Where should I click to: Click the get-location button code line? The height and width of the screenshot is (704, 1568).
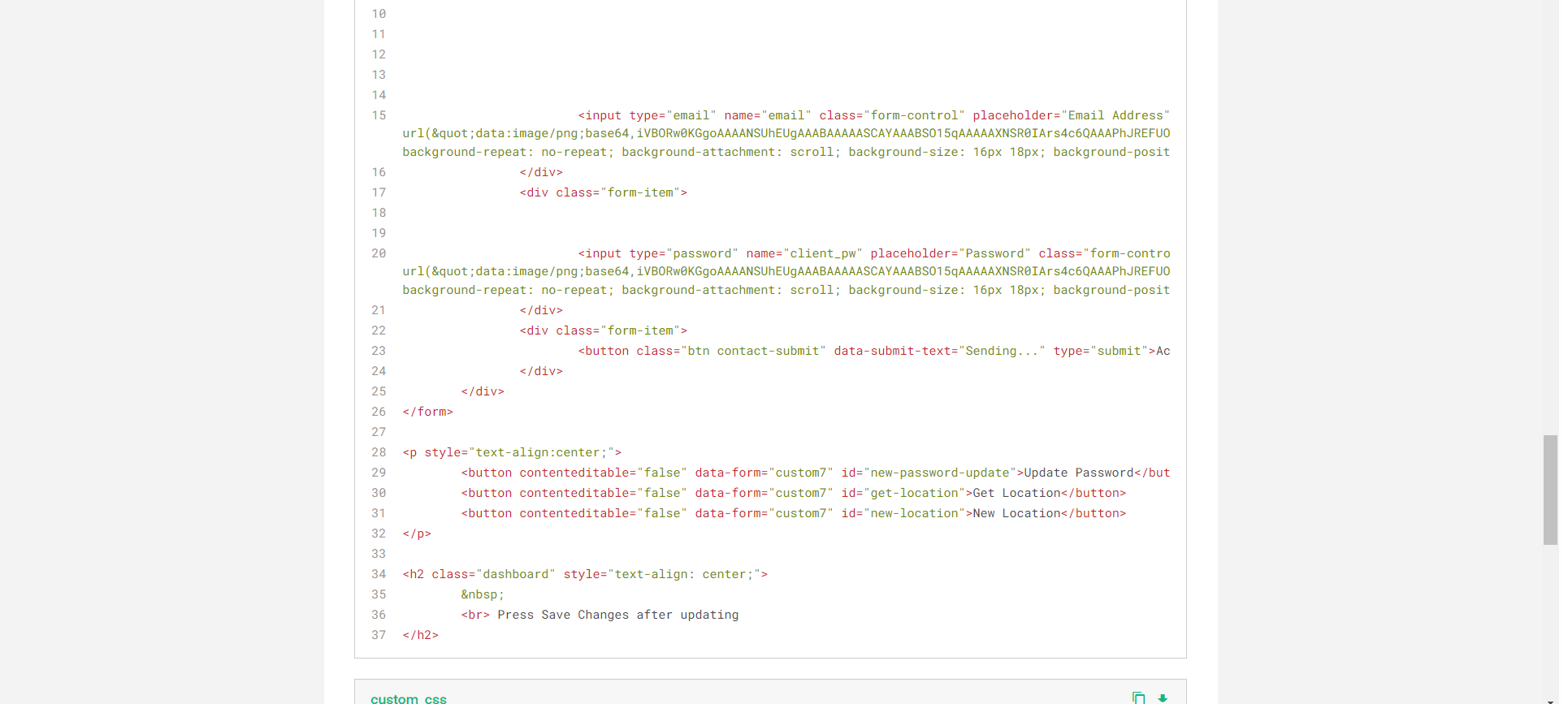pyautogui.click(x=794, y=493)
